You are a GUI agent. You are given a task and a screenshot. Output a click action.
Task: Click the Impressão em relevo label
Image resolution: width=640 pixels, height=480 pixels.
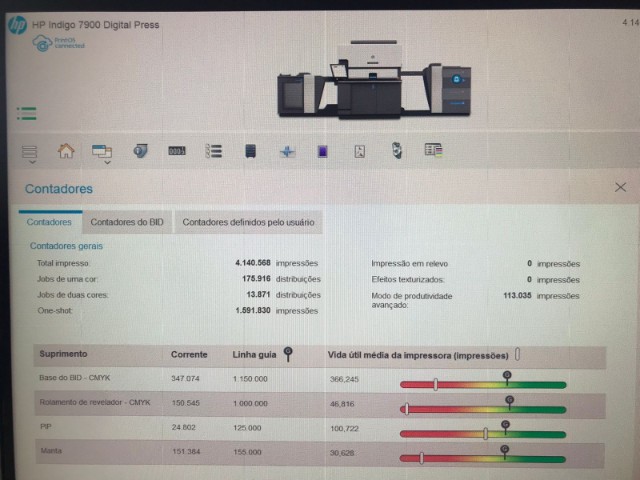(409, 264)
